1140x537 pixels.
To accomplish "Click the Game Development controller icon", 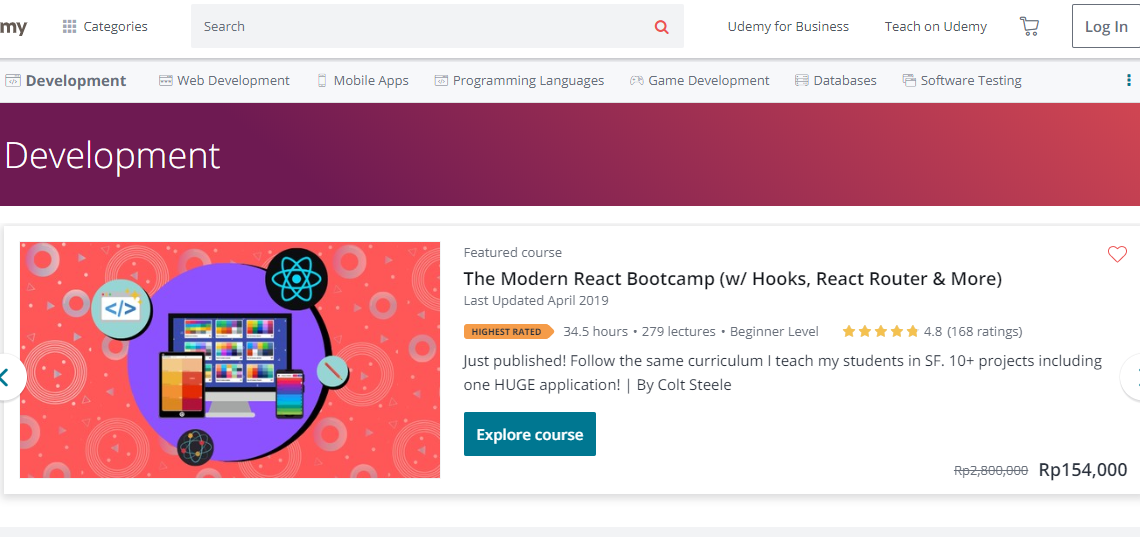I will click(636, 81).
